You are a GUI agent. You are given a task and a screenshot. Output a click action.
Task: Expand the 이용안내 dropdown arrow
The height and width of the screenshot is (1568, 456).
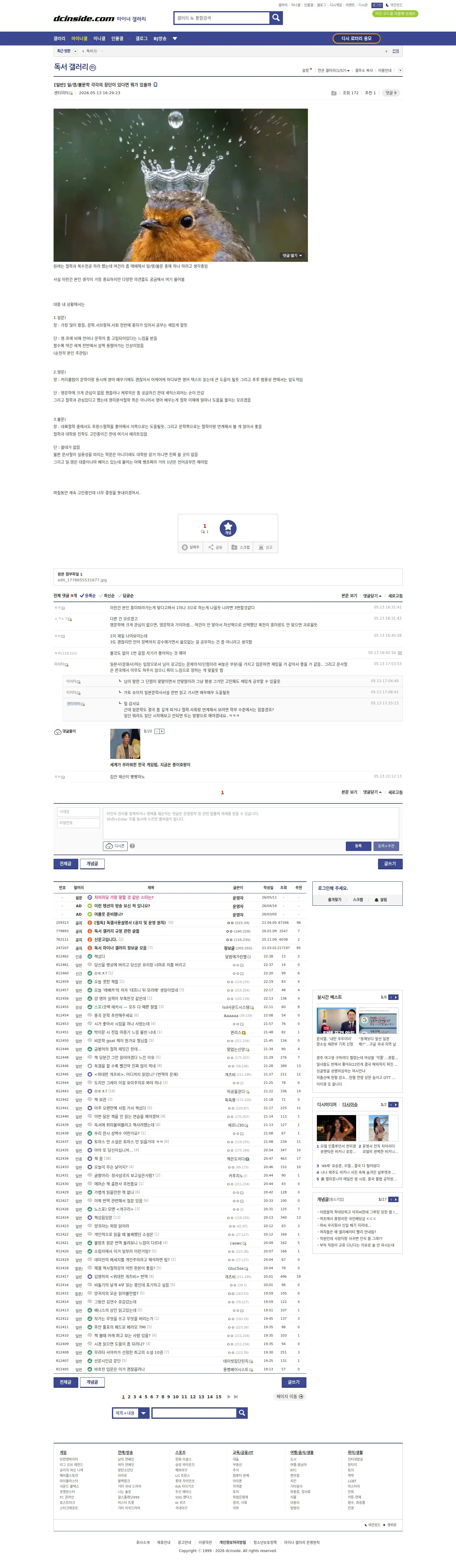pyautogui.click(x=400, y=71)
